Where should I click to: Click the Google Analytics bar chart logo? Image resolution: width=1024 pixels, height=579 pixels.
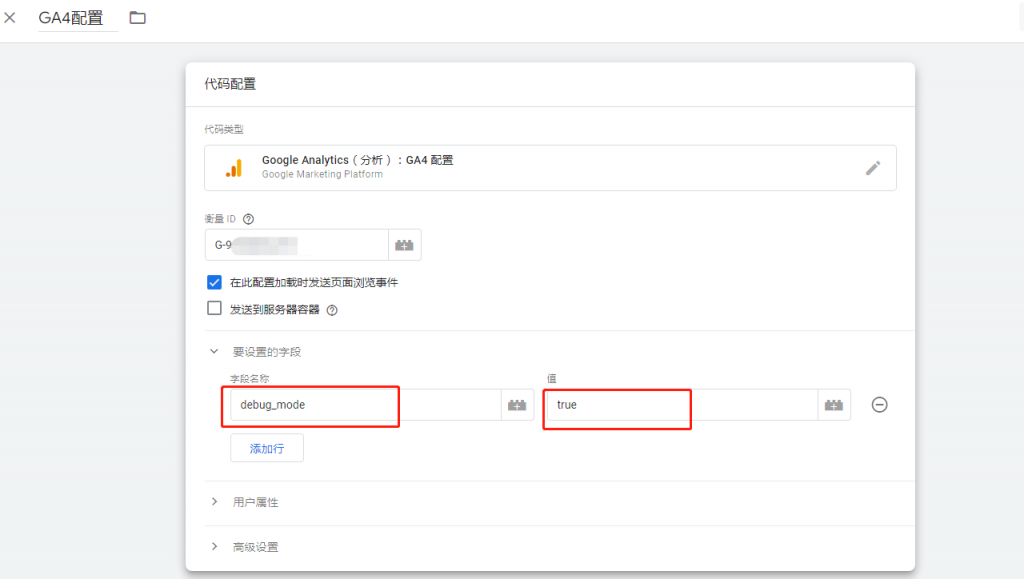coord(234,168)
